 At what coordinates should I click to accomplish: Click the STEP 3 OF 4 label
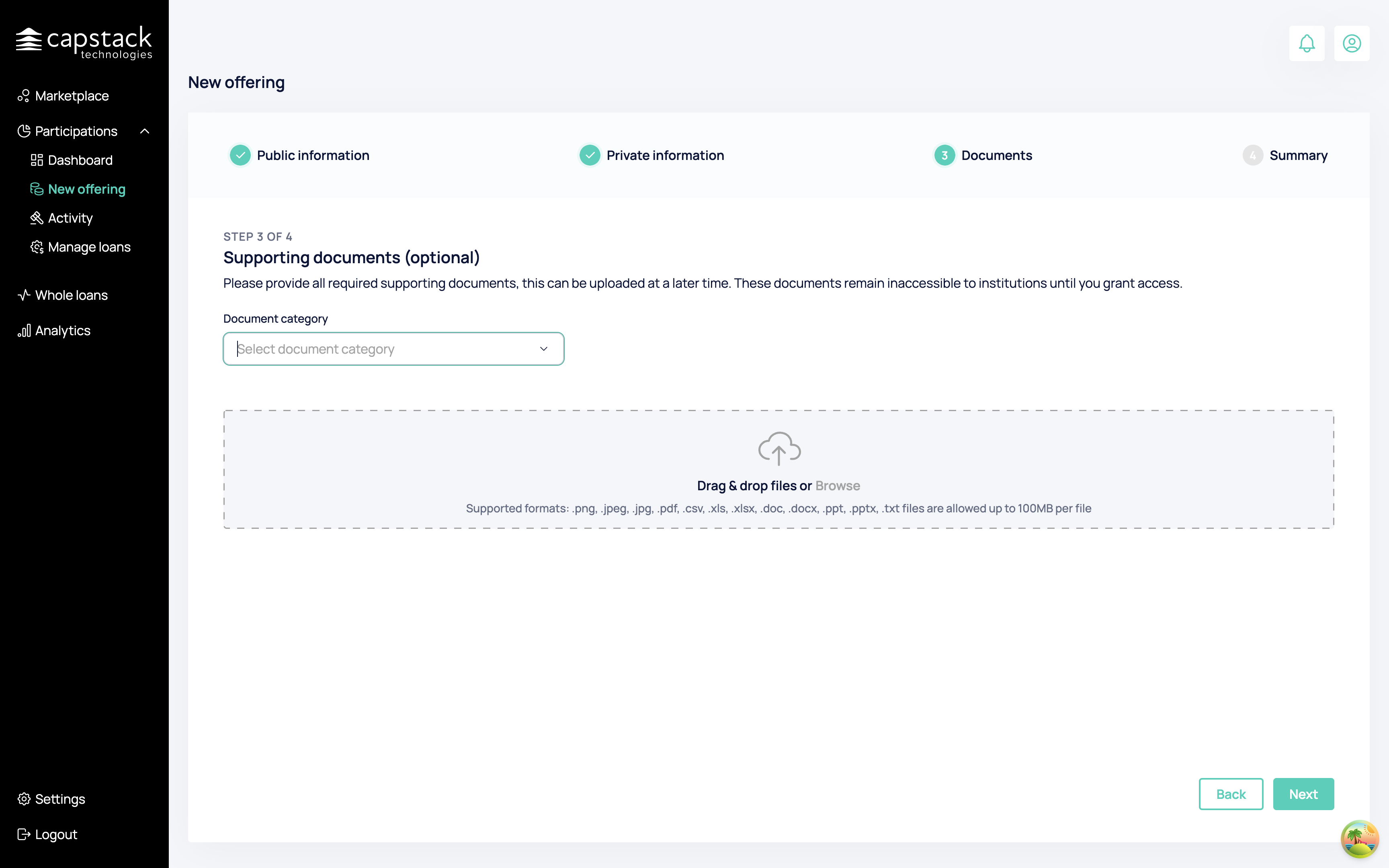(258, 237)
